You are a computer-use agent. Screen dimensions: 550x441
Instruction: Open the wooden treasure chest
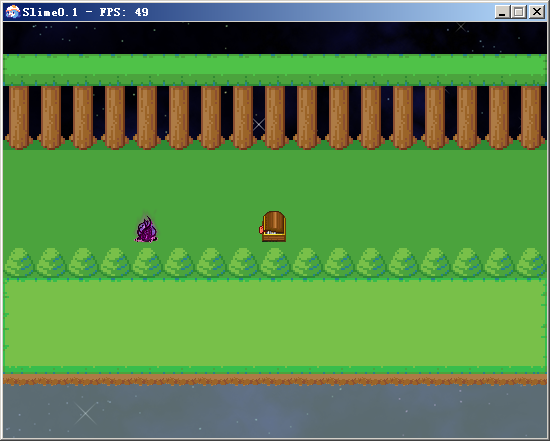click(273, 226)
